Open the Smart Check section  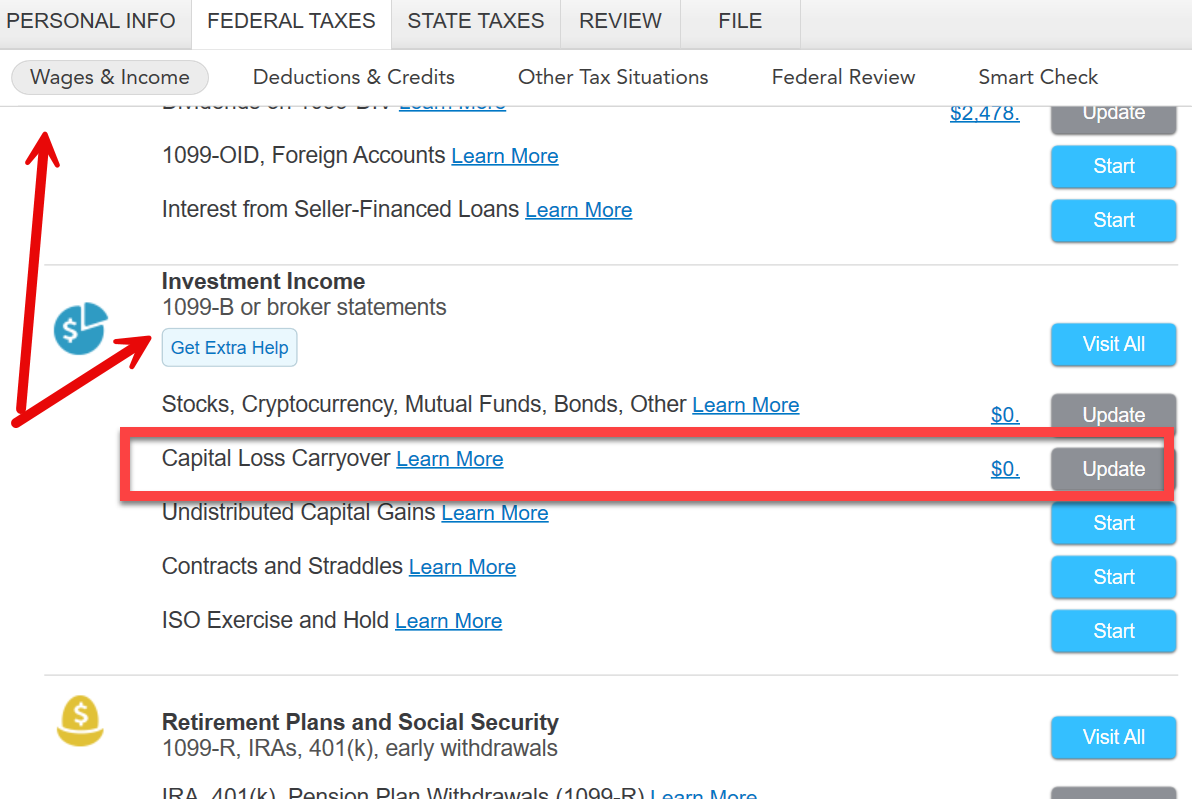[x=1038, y=77]
